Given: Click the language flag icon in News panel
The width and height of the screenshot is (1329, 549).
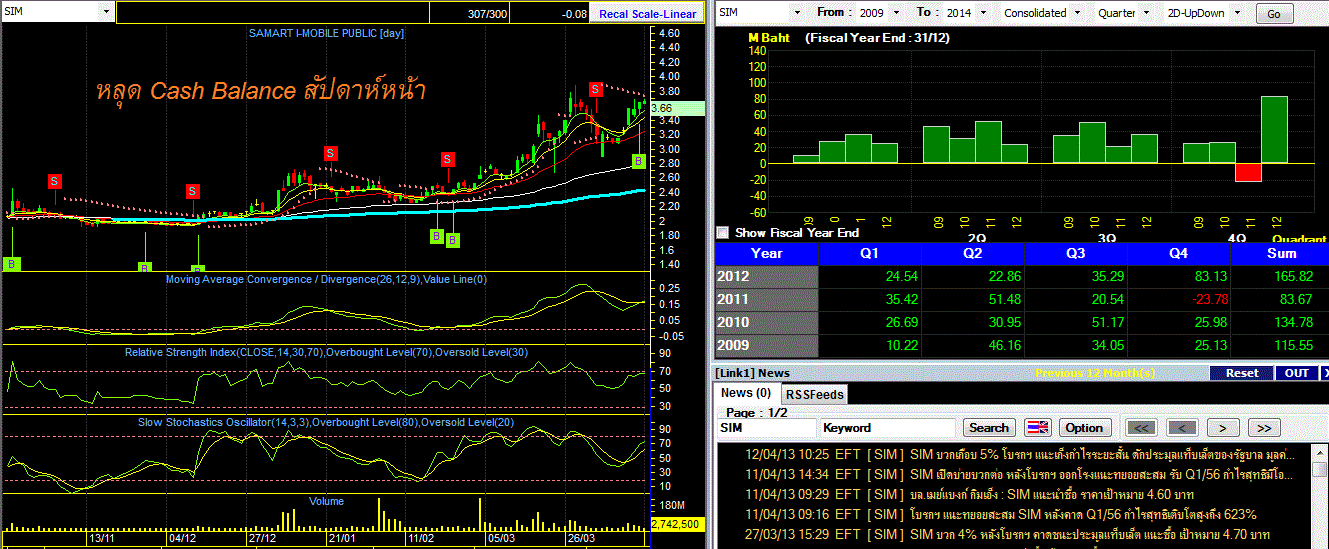Looking at the screenshot, I should (x=1038, y=428).
